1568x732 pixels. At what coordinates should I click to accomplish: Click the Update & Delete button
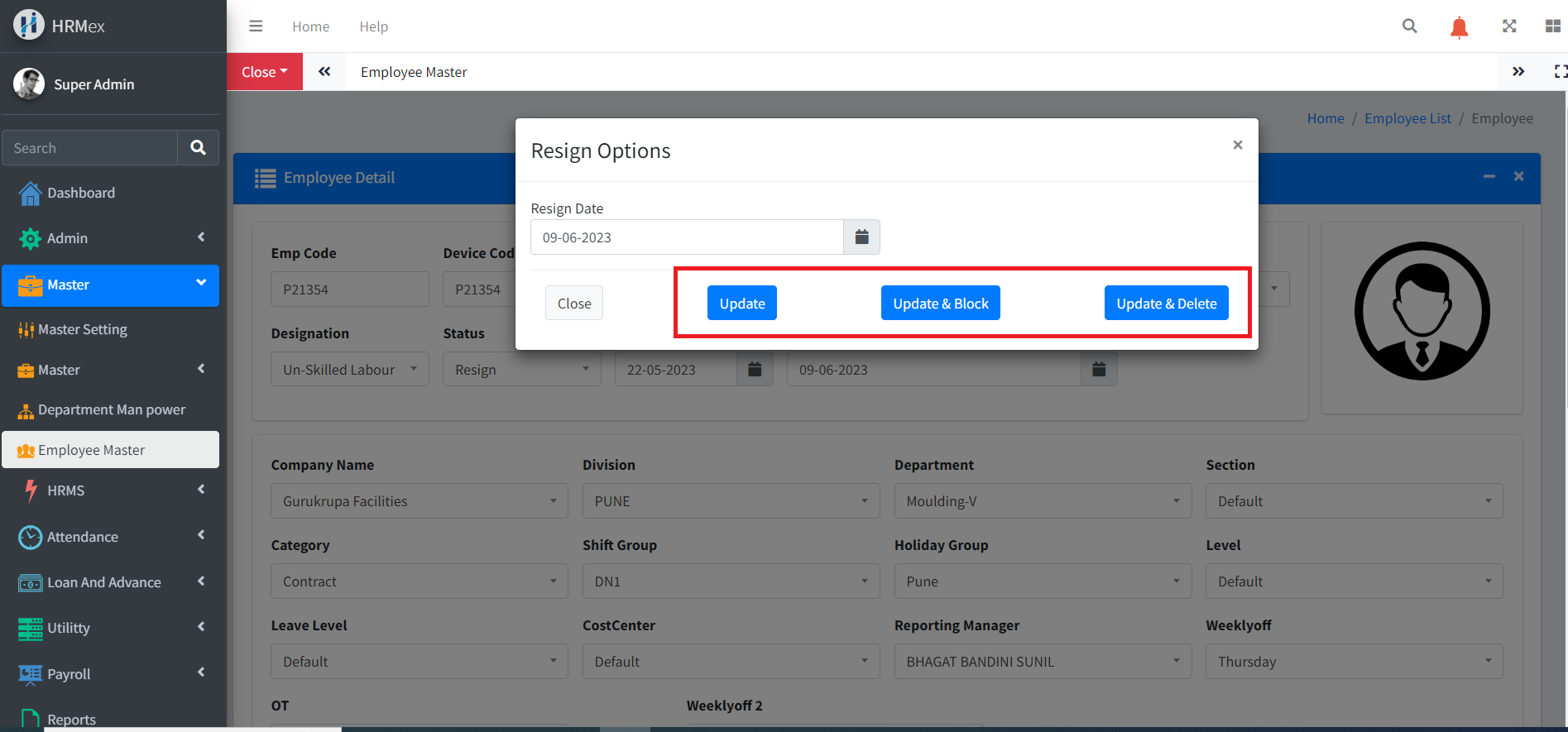(x=1166, y=304)
